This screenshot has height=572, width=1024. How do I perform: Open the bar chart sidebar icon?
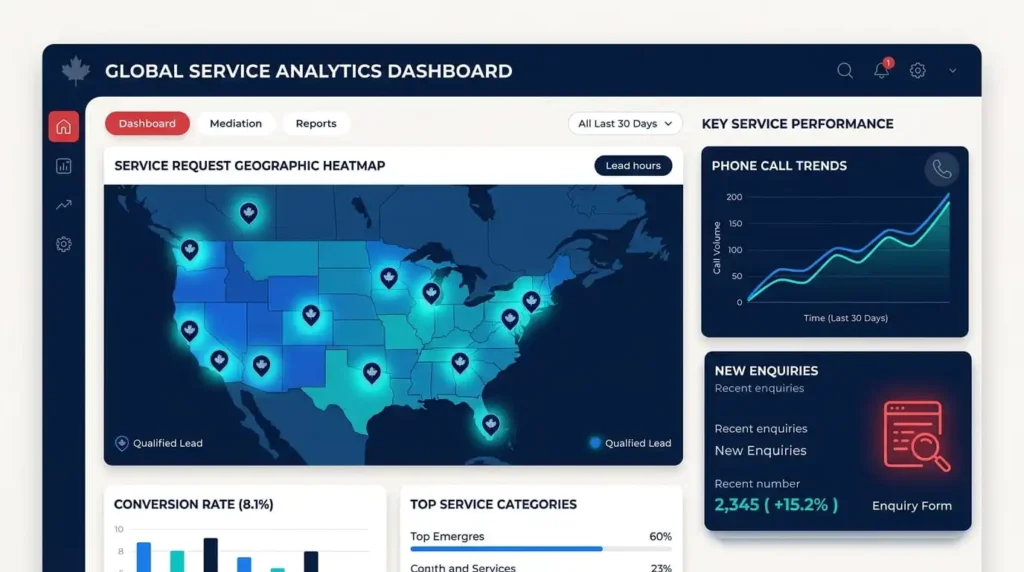[x=63, y=166]
